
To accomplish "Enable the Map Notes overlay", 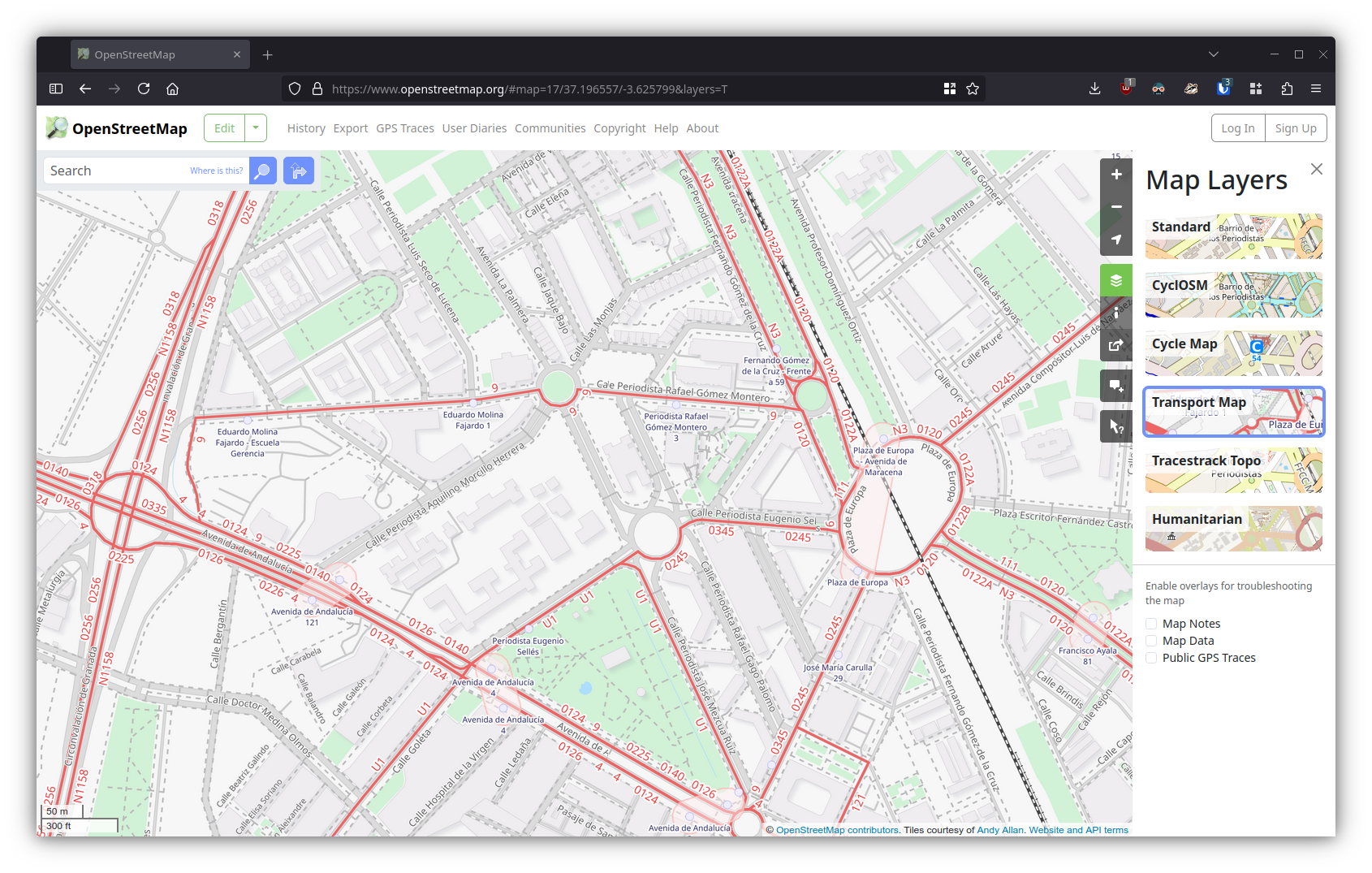I will point(1151,624).
